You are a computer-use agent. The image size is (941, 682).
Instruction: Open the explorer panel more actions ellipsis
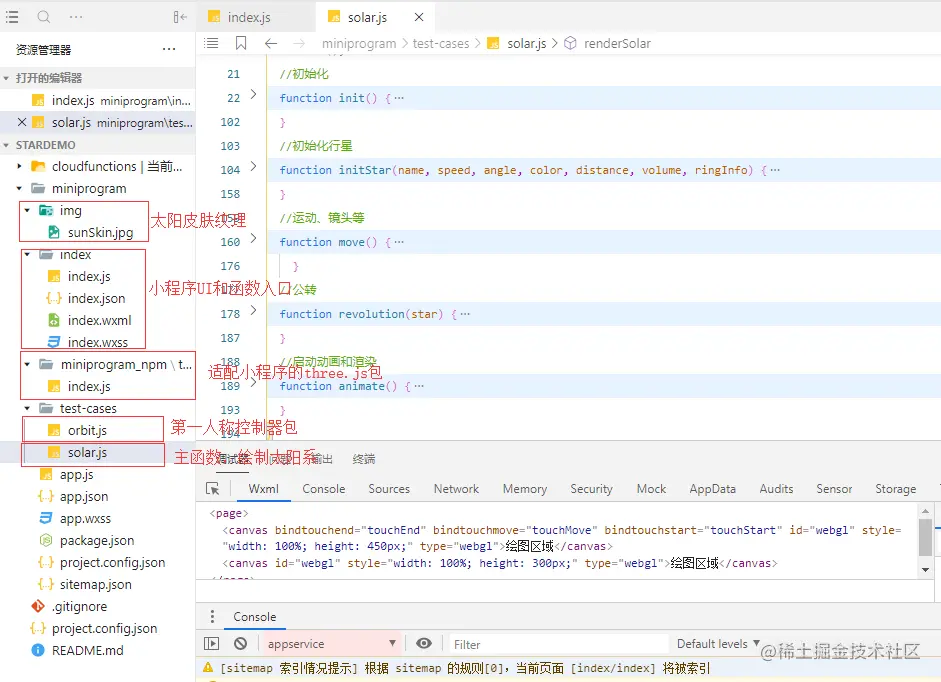(169, 49)
